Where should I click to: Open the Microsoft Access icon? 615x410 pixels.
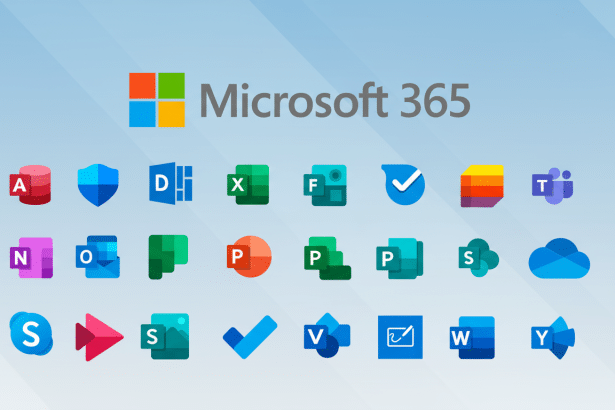(31, 185)
